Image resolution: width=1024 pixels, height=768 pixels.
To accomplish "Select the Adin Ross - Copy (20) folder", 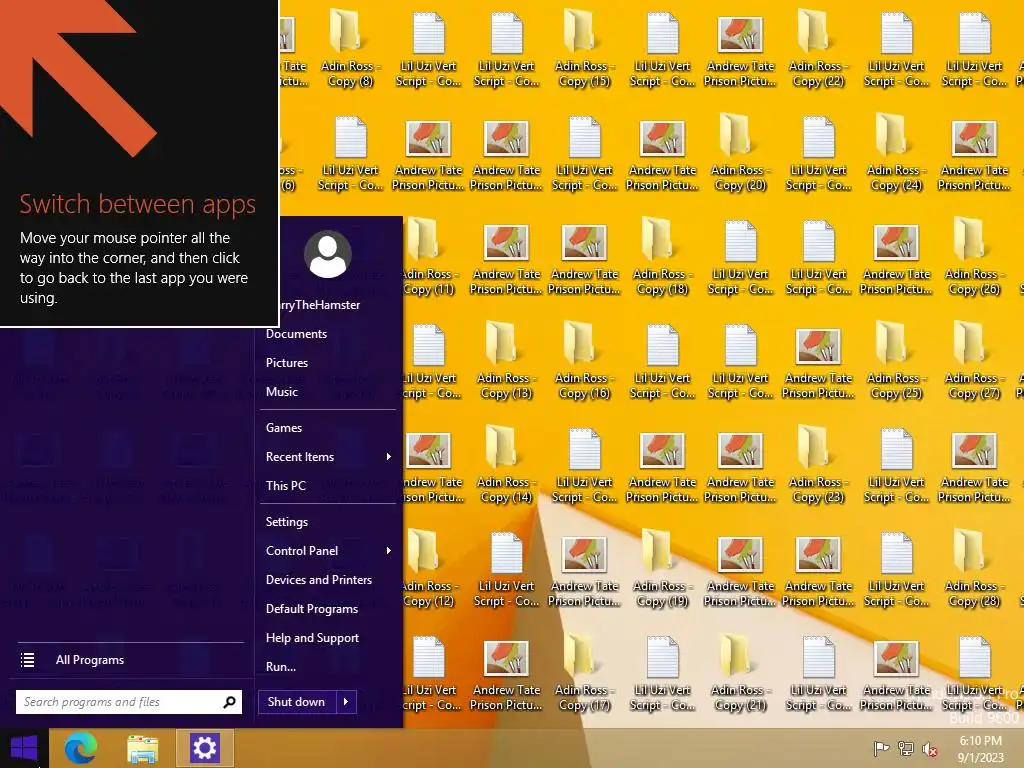I will click(740, 151).
